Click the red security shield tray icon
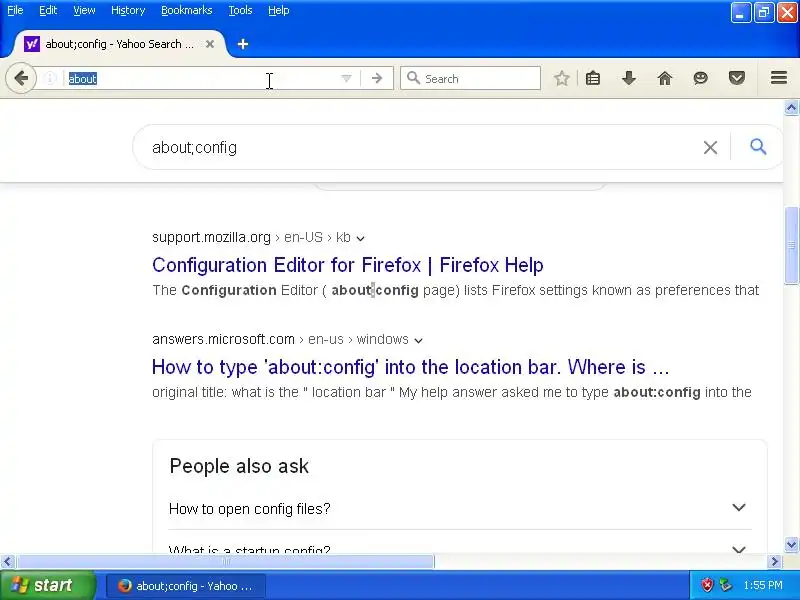Viewport: 800px width, 600px height. click(707, 585)
